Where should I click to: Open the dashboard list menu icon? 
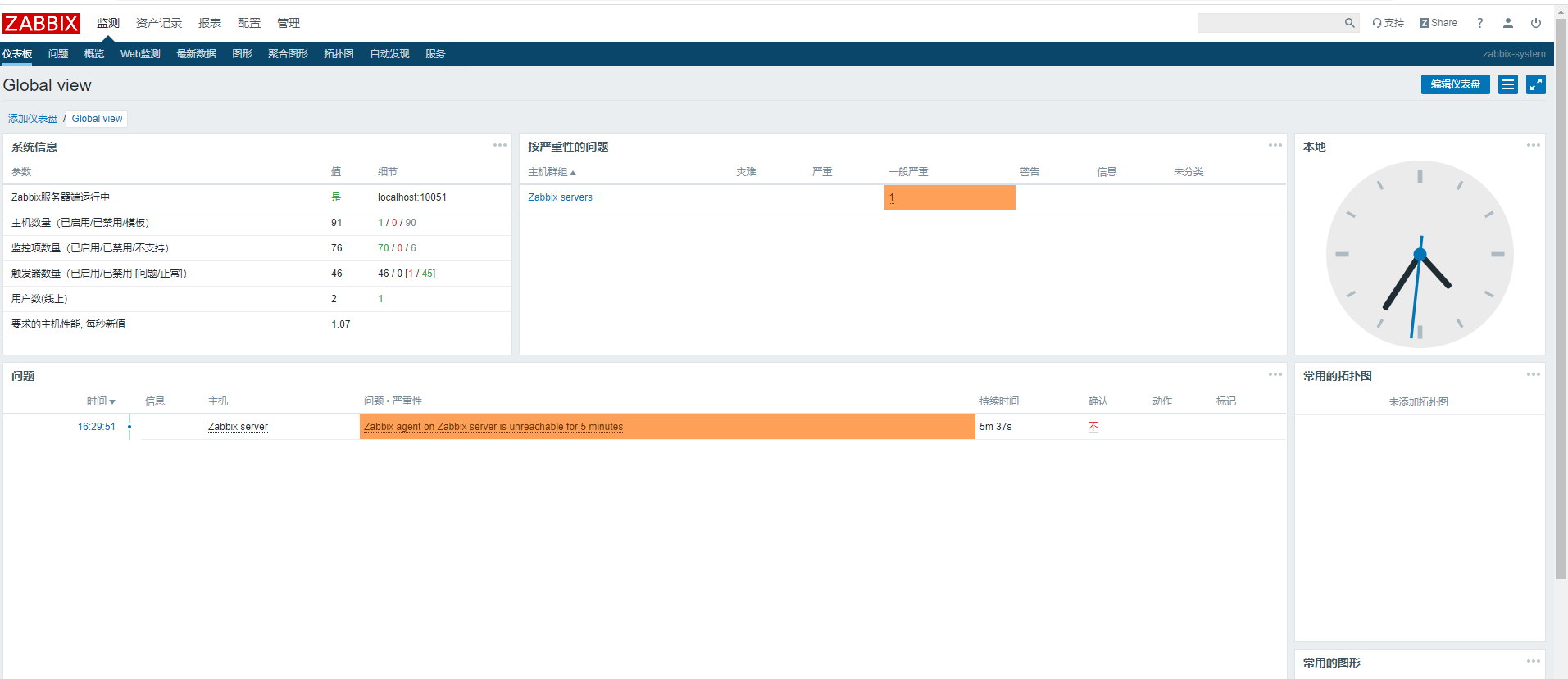[1508, 84]
